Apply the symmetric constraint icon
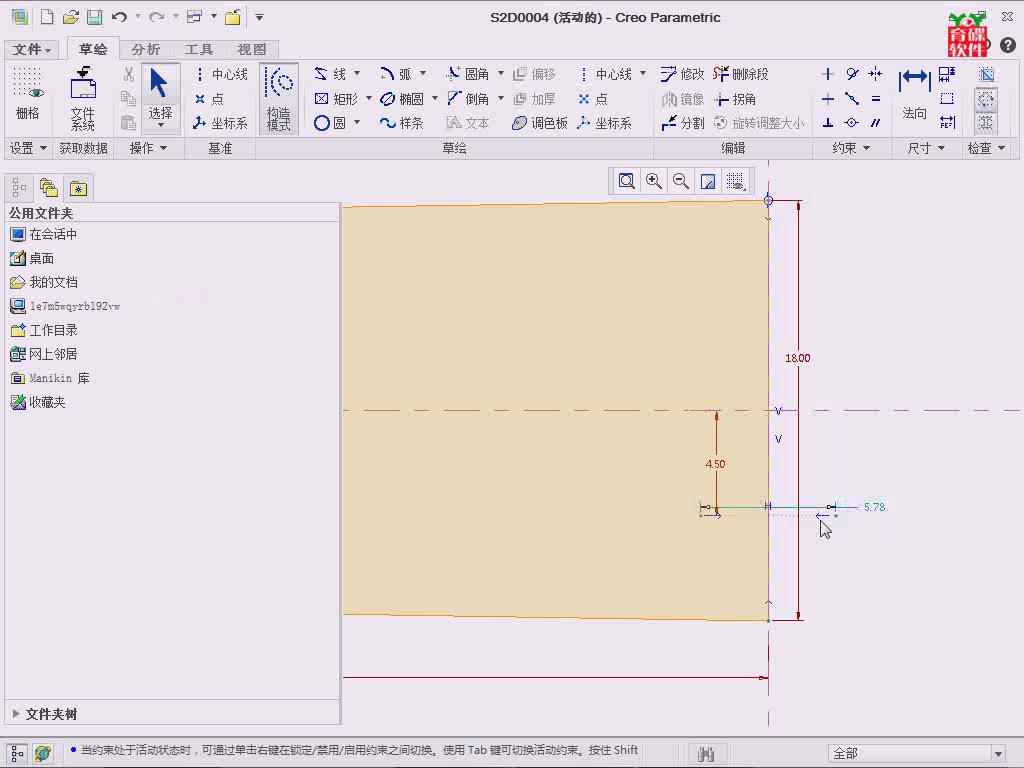Screen dimensions: 1024x768 875,74
